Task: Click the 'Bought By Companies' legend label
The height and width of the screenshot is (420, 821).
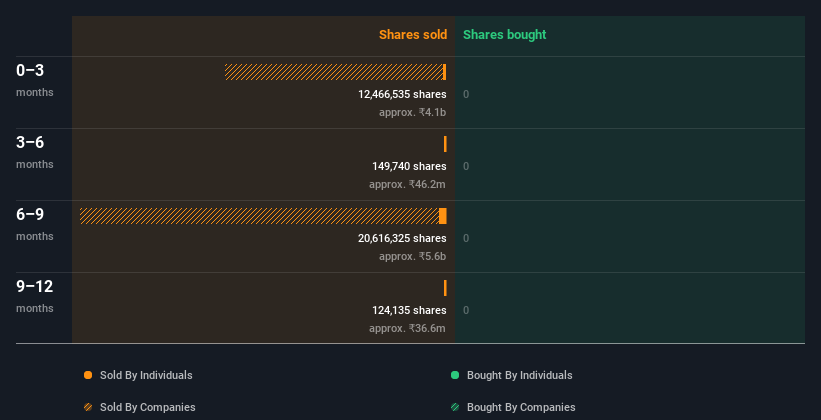Action: click(521, 407)
